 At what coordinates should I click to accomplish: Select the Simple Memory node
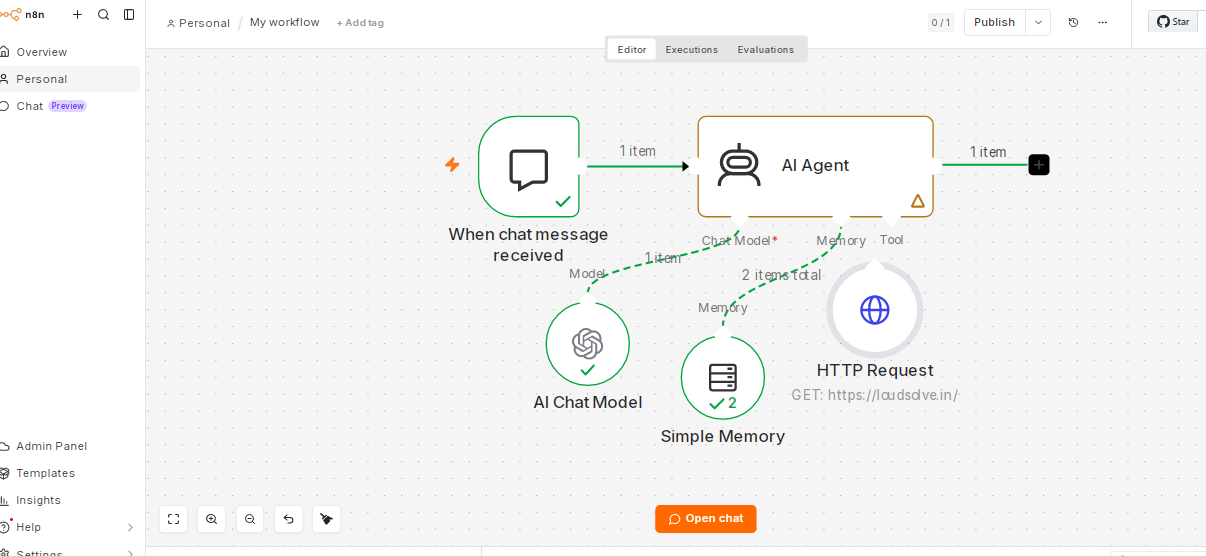723,378
